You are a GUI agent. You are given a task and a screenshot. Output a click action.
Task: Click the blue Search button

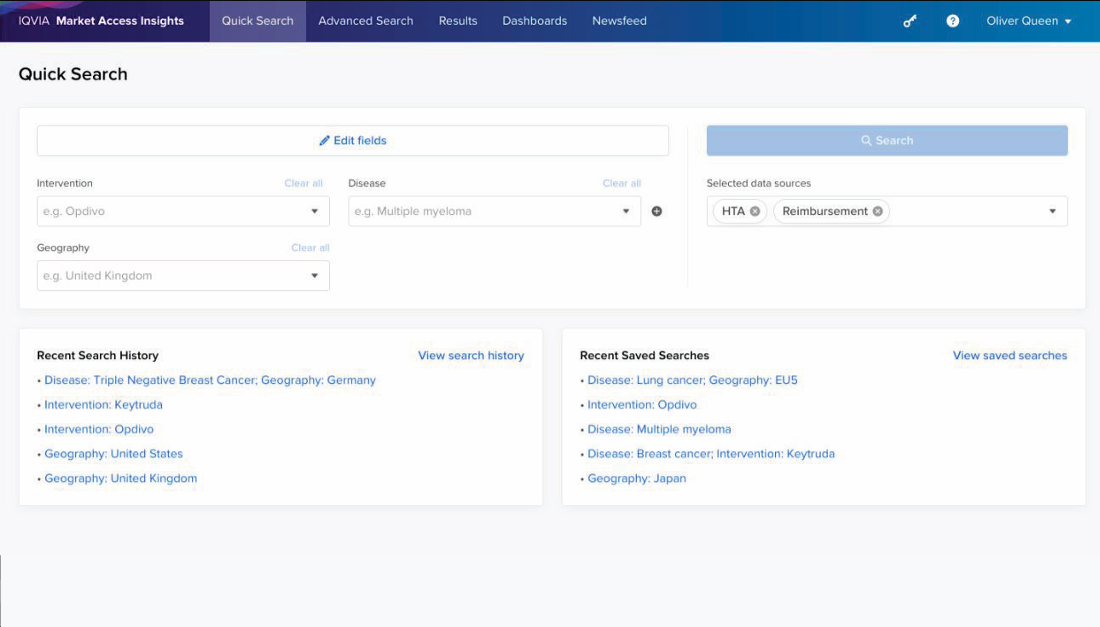click(x=887, y=140)
